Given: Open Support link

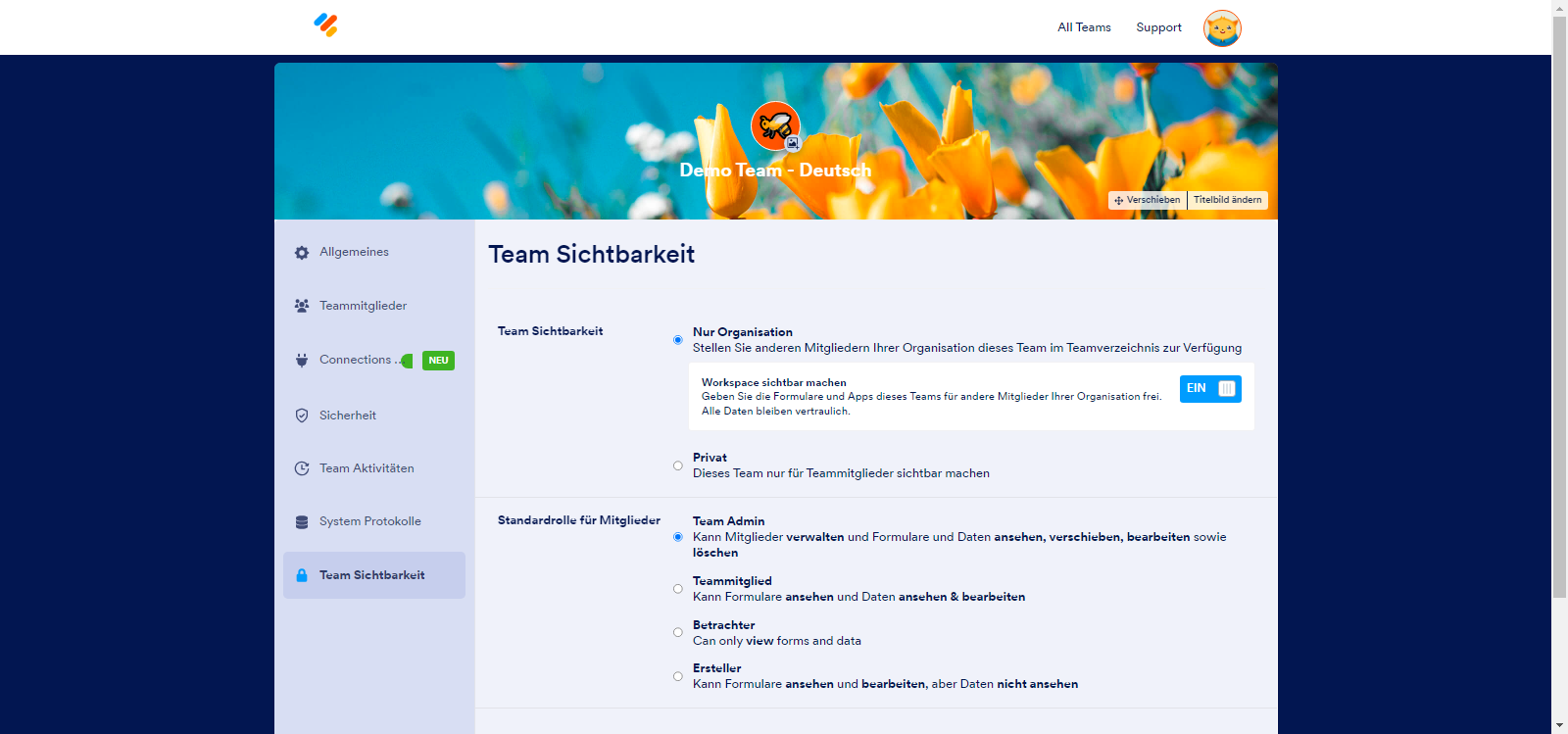Looking at the screenshot, I should 1158,27.
